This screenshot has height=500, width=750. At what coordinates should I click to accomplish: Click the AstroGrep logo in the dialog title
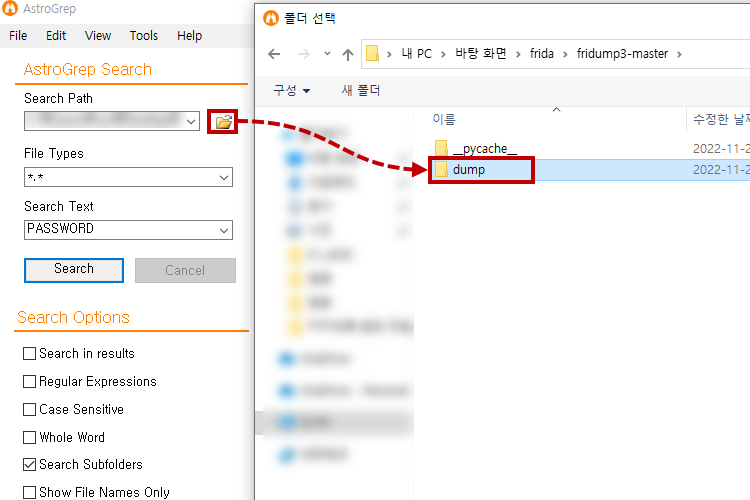(x=271, y=18)
